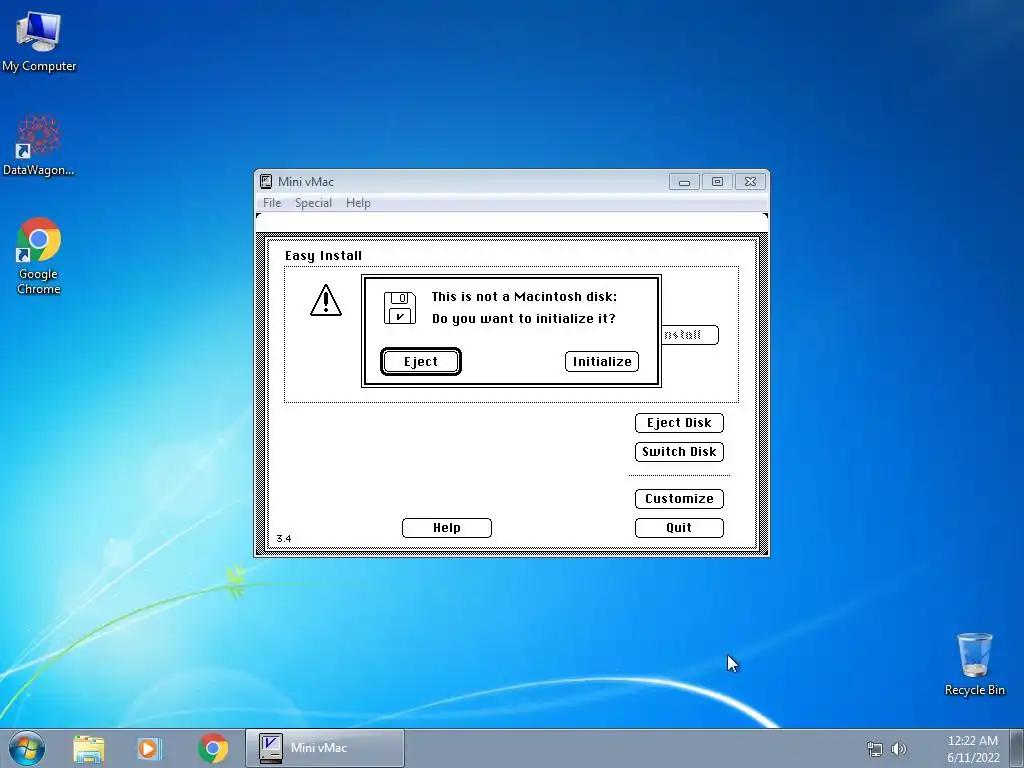
Task: Launch Google Chrome from the desktop
Action: [x=39, y=256]
